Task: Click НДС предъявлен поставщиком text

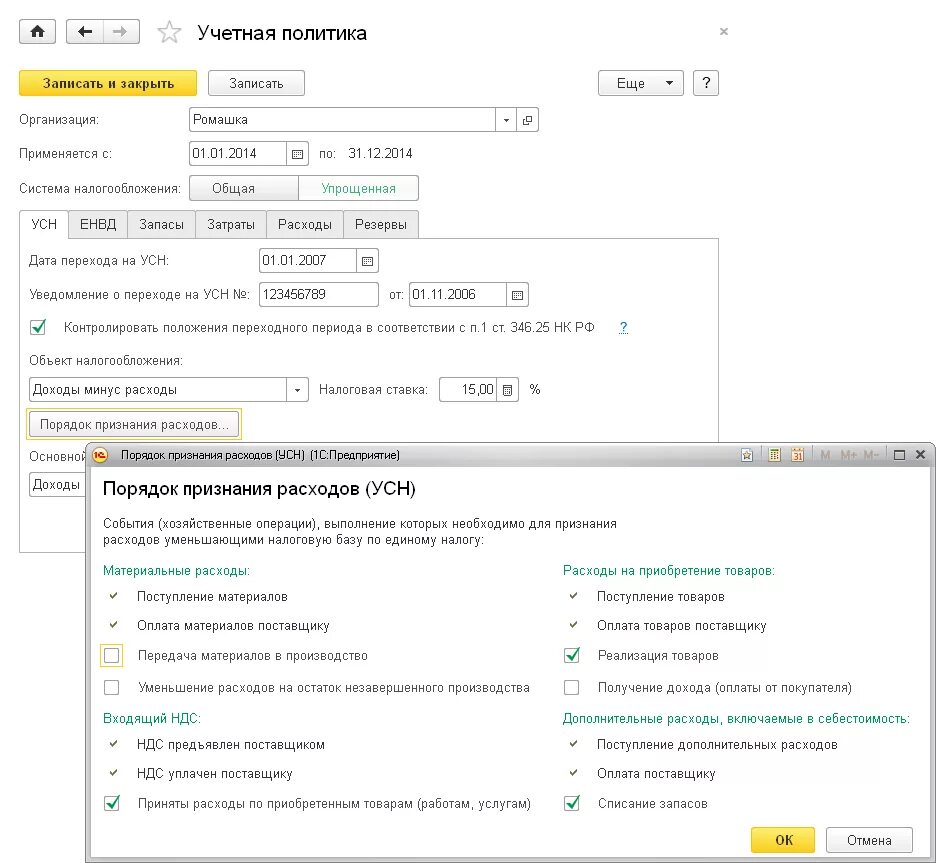Action: pos(230,745)
